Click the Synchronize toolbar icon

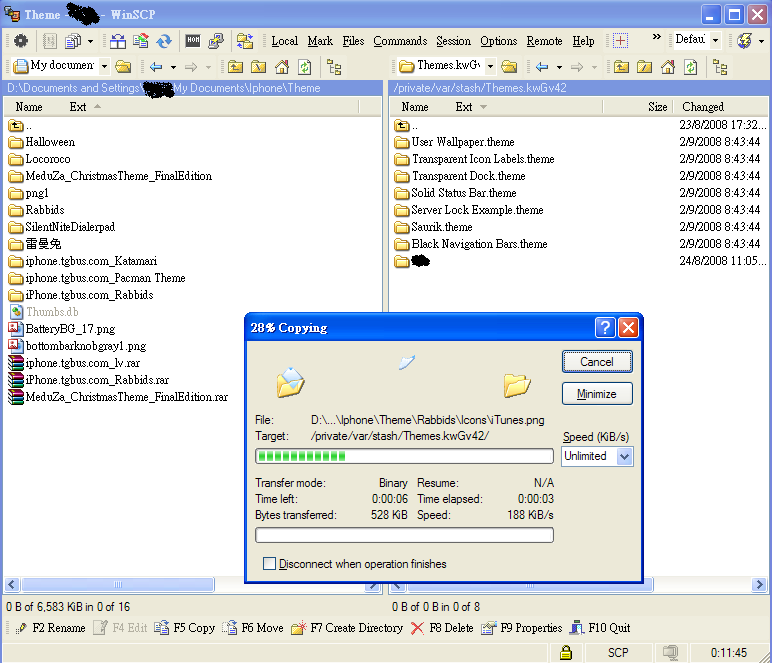pyautogui.click(x=164, y=41)
